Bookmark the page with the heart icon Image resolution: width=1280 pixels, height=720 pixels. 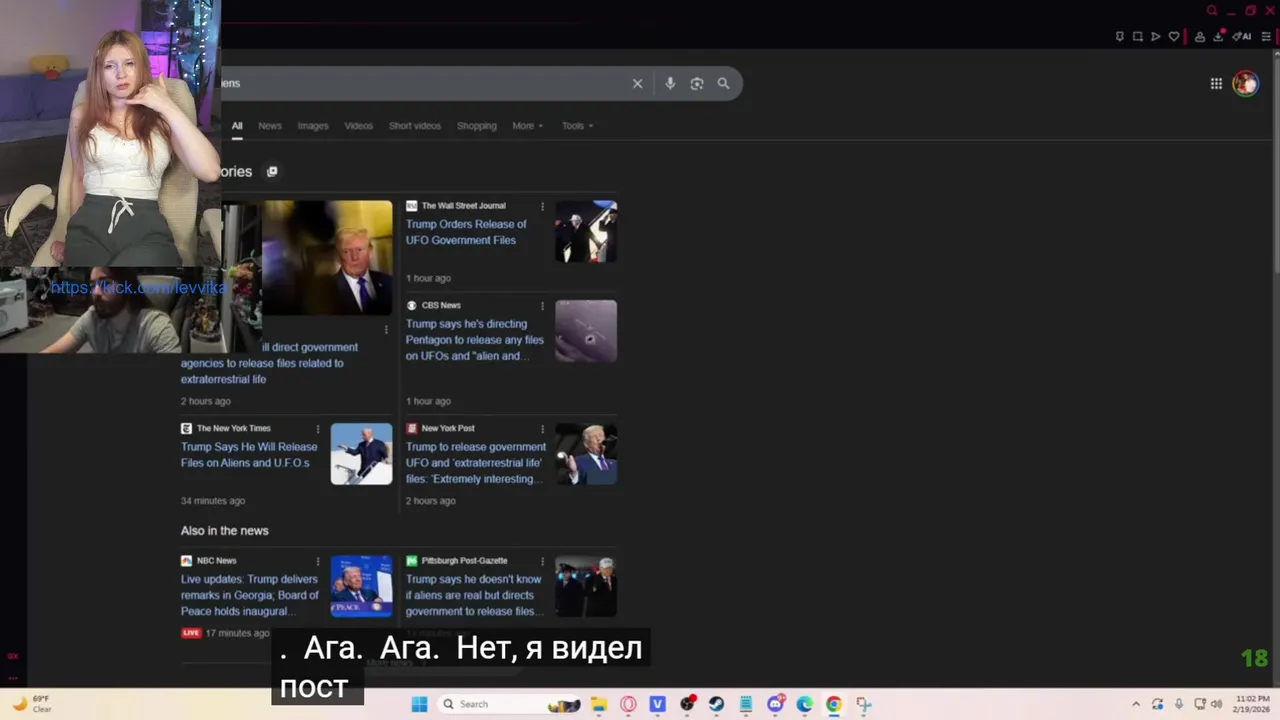point(1174,37)
